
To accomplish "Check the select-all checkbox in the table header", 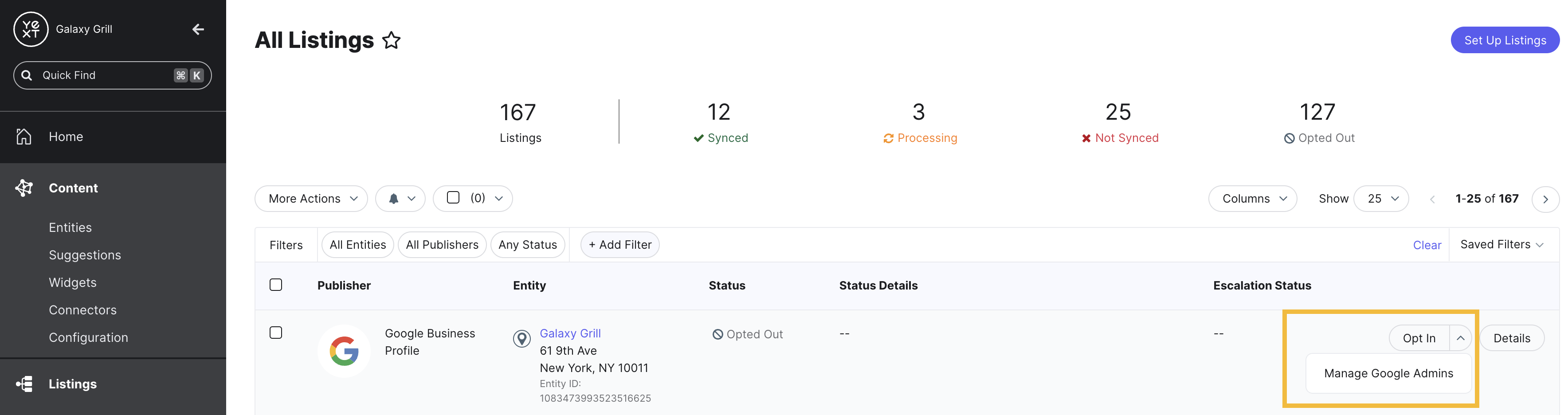I will (x=276, y=284).
